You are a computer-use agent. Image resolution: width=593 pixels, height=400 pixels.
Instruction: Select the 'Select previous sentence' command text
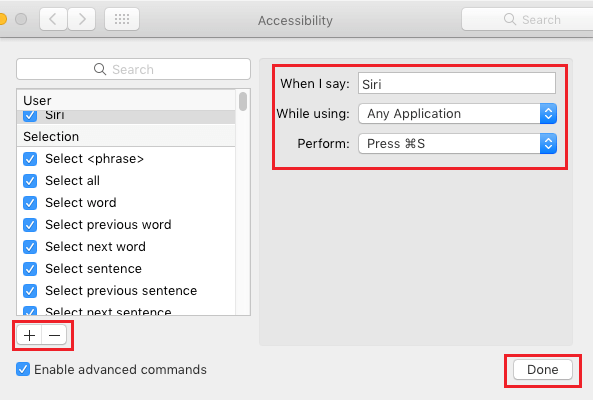click(121, 291)
